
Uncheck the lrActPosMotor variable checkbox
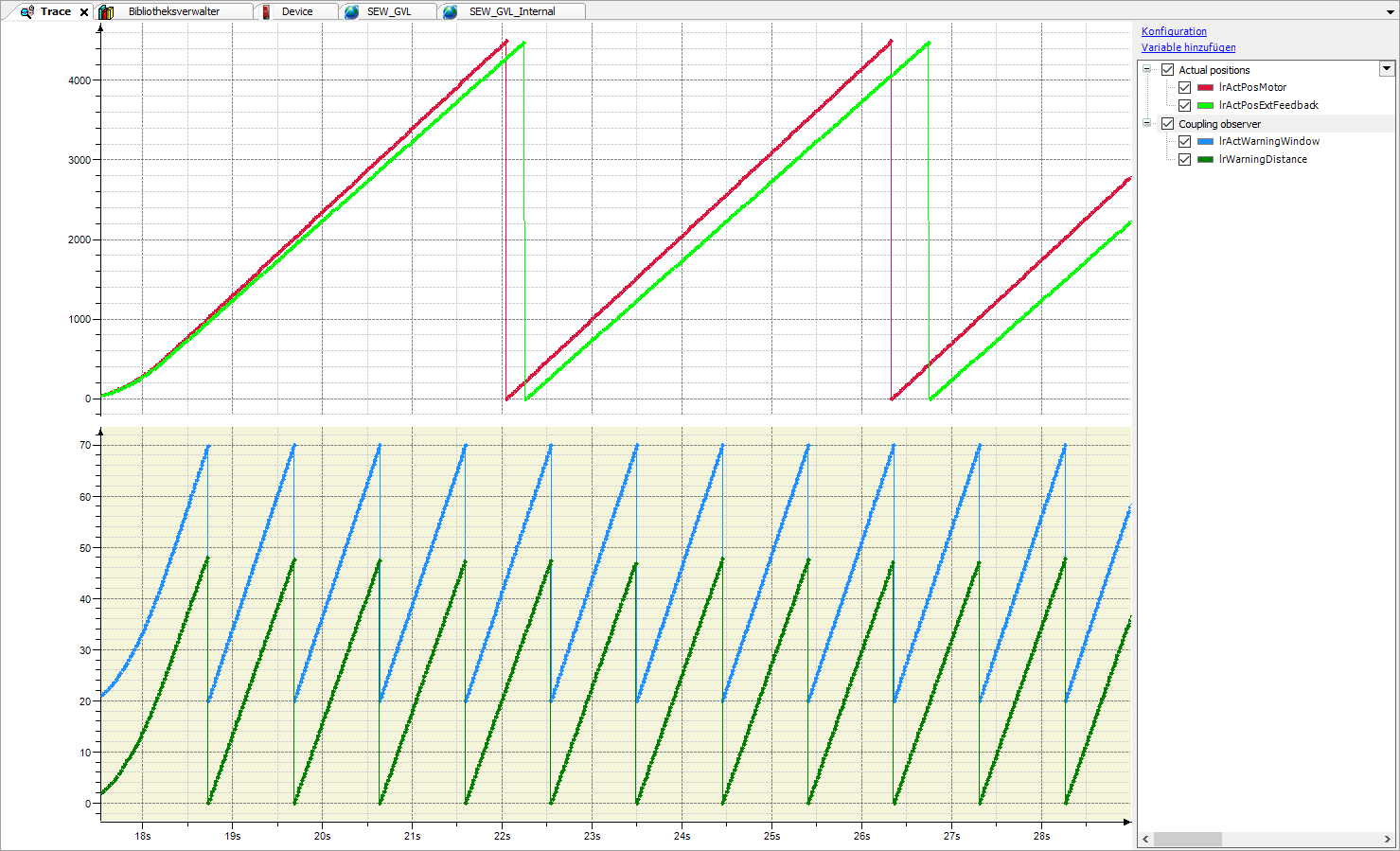coord(1184,87)
